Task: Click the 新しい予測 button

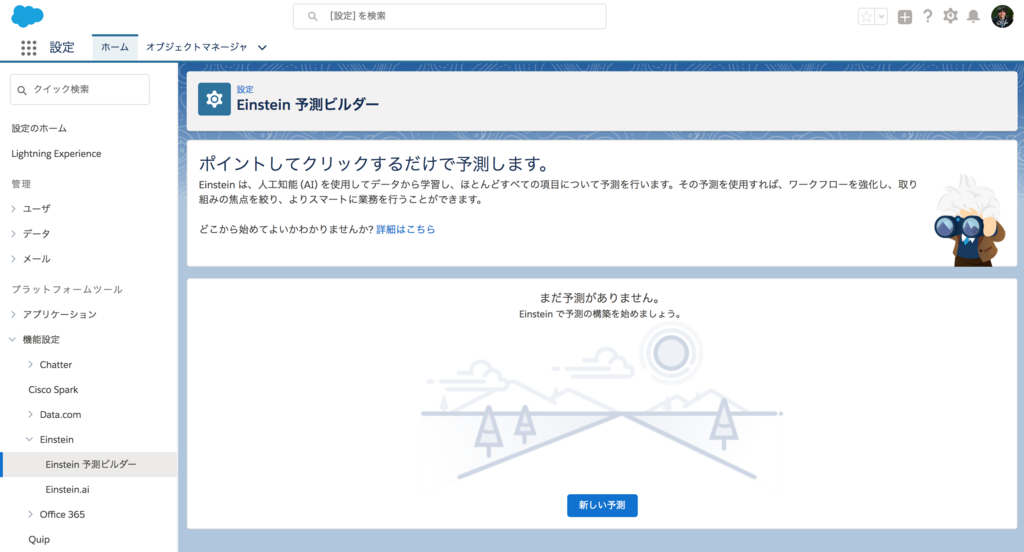Action: (x=602, y=506)
